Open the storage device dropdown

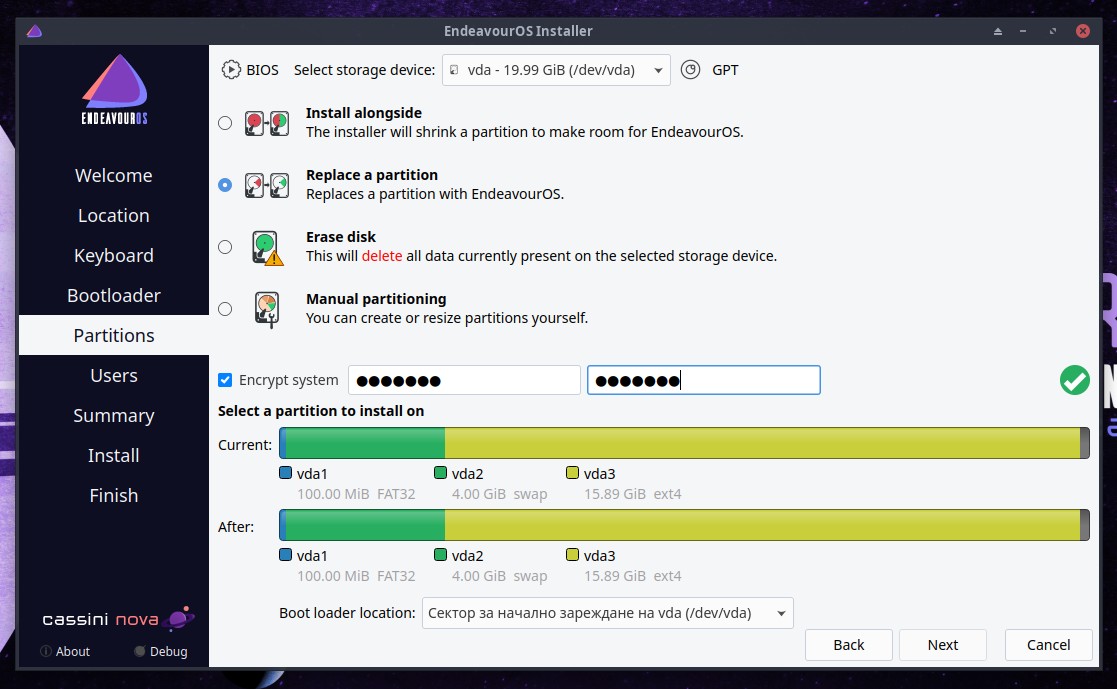(x=556, y=70)
